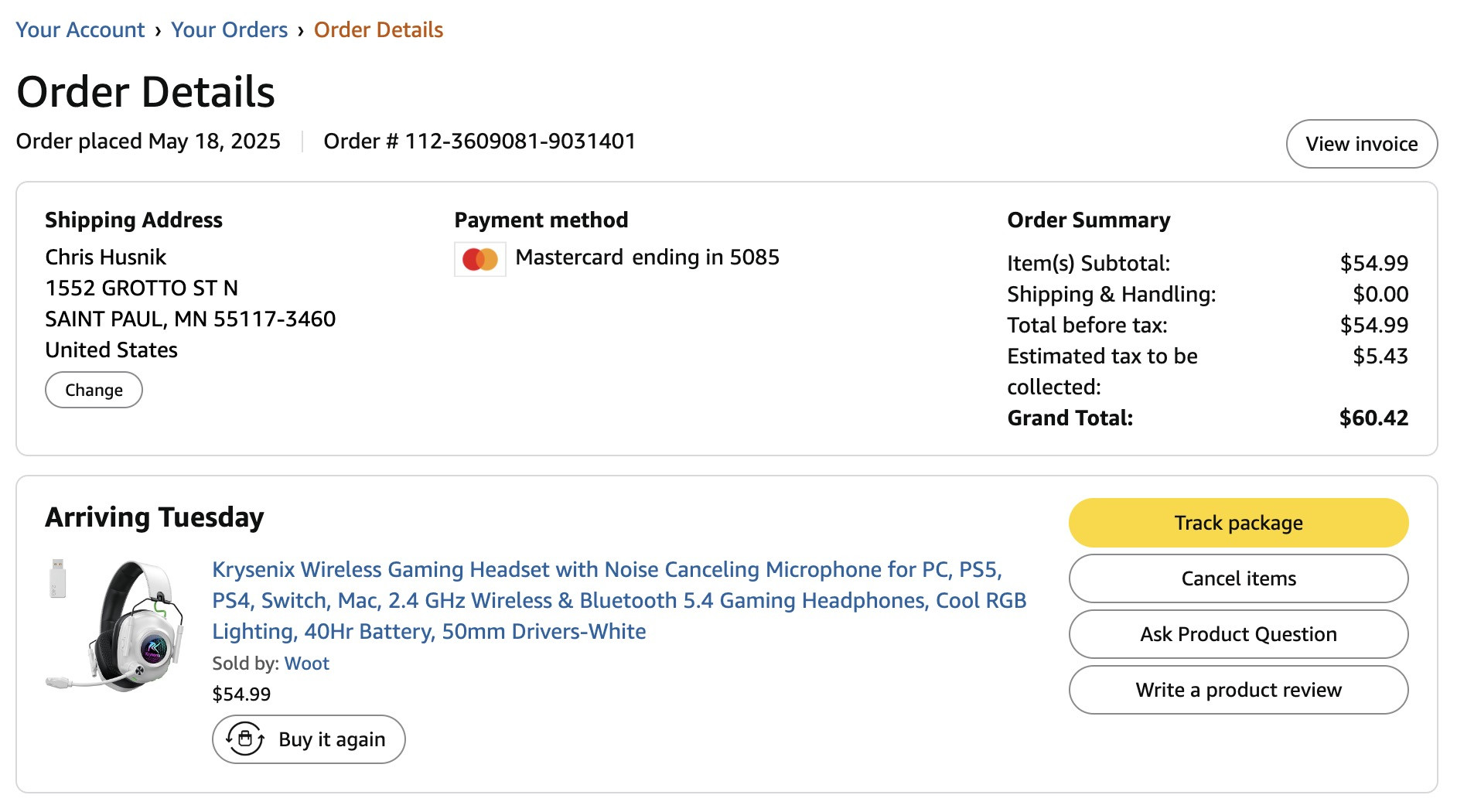
Task: Write a product review
Action: coord(1238,690)
